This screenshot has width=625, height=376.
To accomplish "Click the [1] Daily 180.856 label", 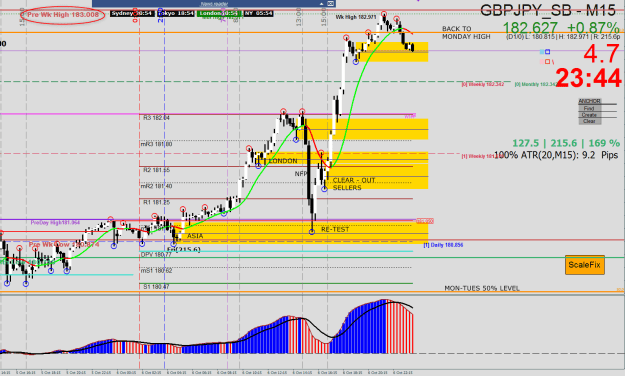I will pyautogui.click(x=443, y=245).
